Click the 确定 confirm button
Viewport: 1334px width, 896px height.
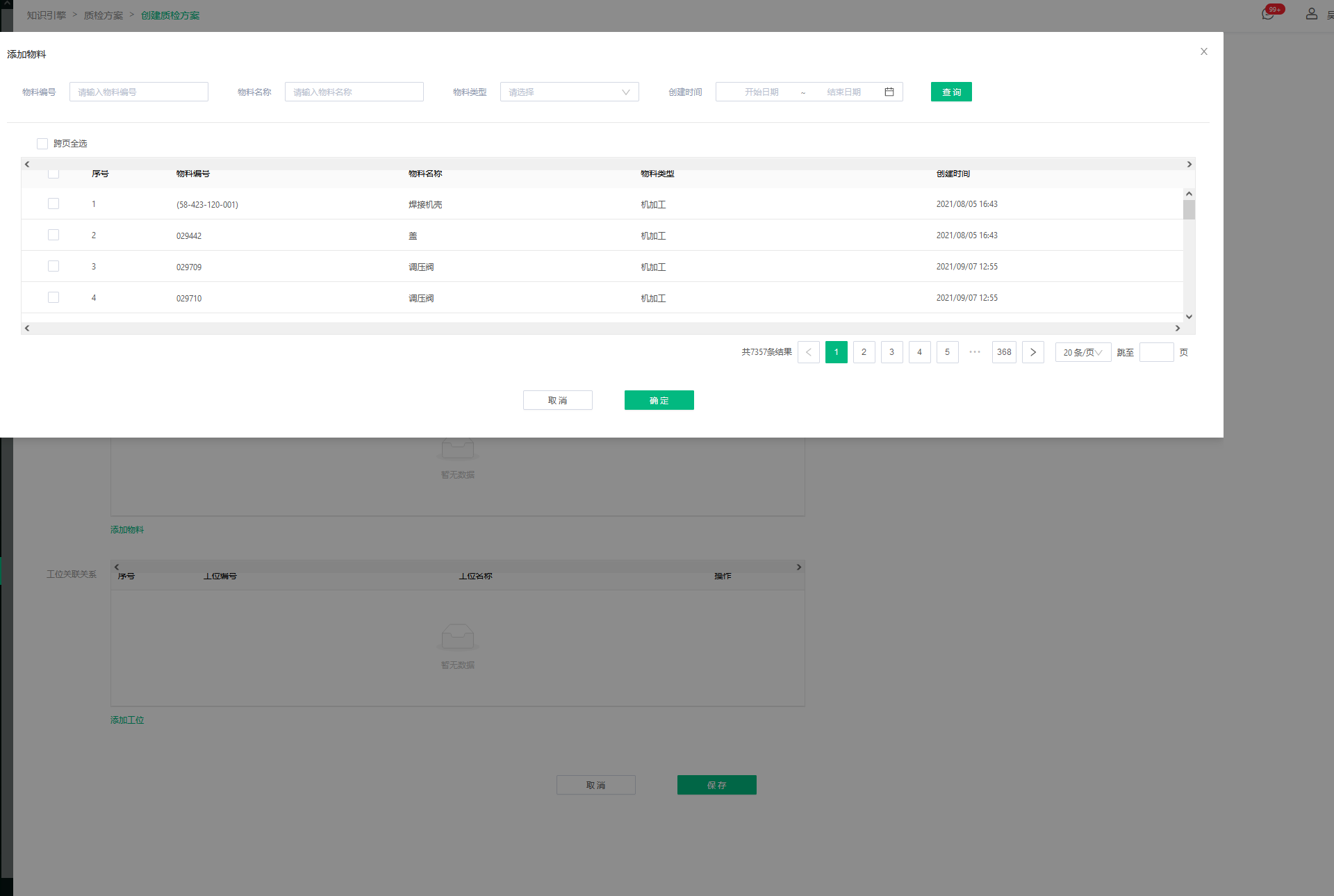click(659, 400)
